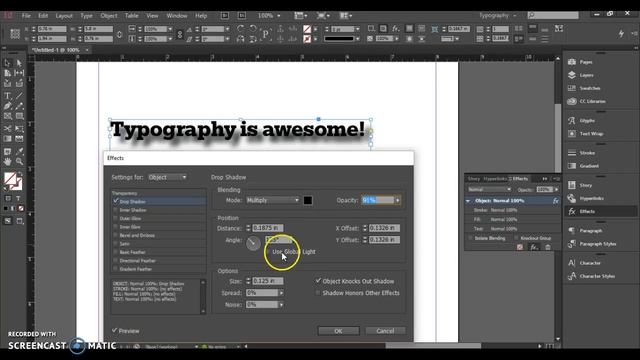640x360 pixels.
Task: Open the blending Mode Multiply dropdown
Action: click(273, 200)
